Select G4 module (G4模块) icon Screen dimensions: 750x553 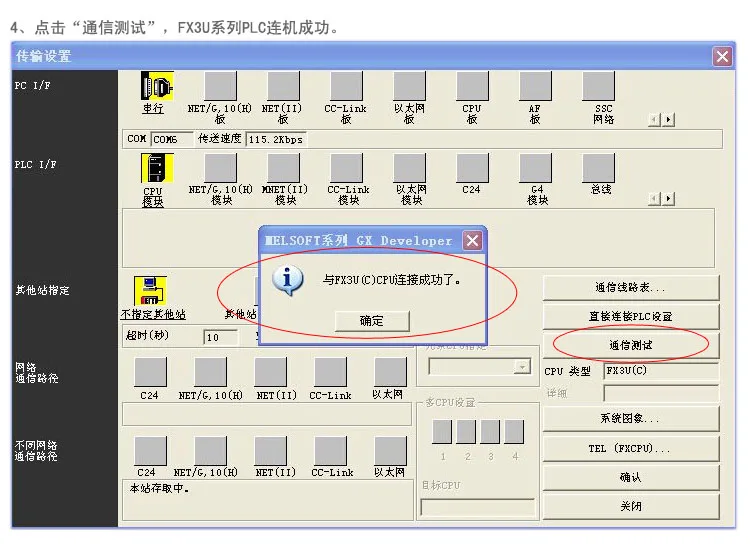(x=535, y=168)
